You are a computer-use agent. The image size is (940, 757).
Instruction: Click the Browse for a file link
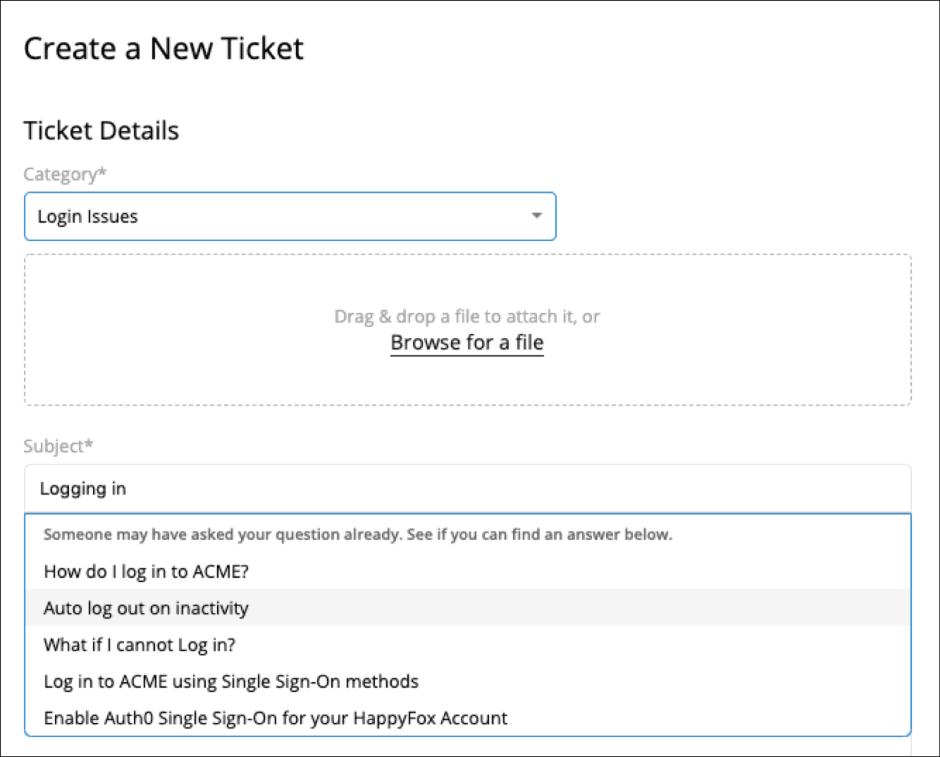(x=467, y=343)
